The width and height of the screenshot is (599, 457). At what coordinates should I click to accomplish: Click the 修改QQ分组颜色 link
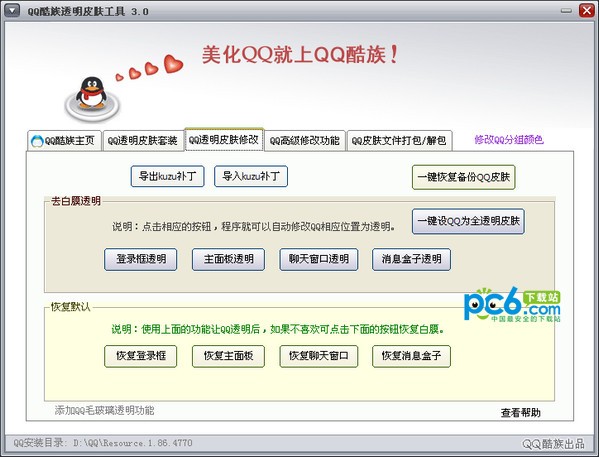point(509,140)
